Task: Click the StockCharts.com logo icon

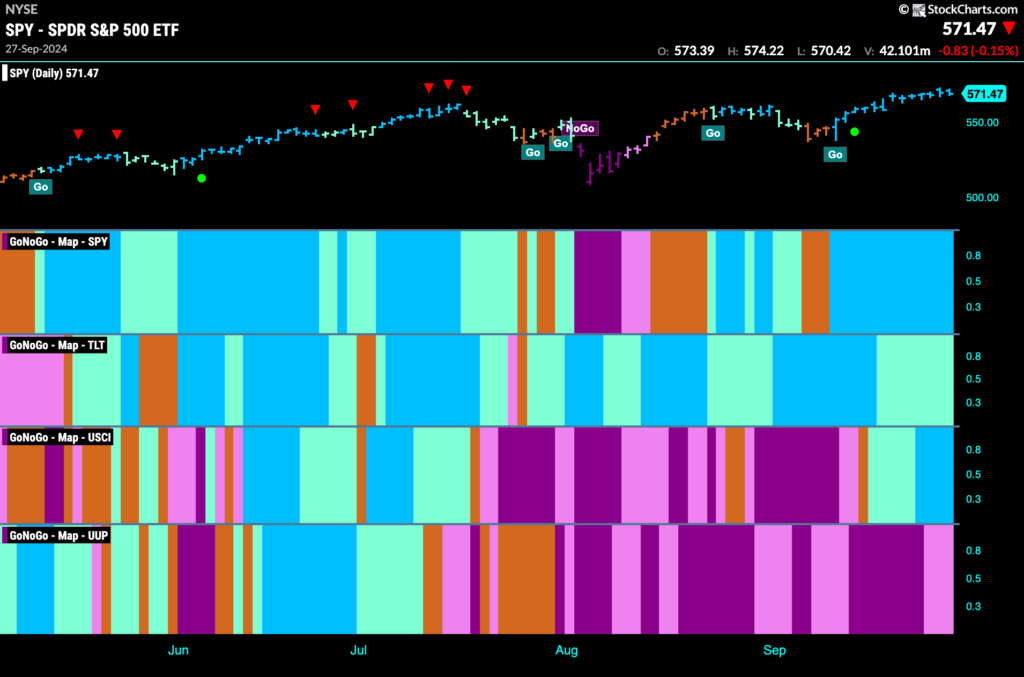Action: pos(919,10)
